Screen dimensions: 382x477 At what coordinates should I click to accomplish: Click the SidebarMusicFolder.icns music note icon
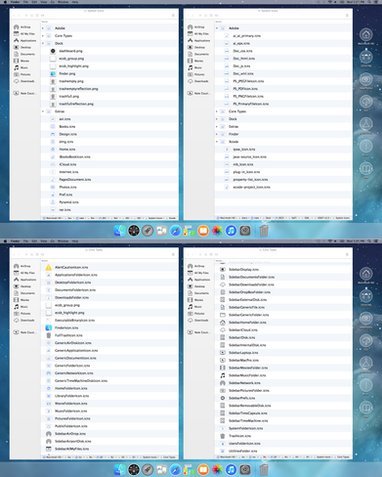(223, 375)
